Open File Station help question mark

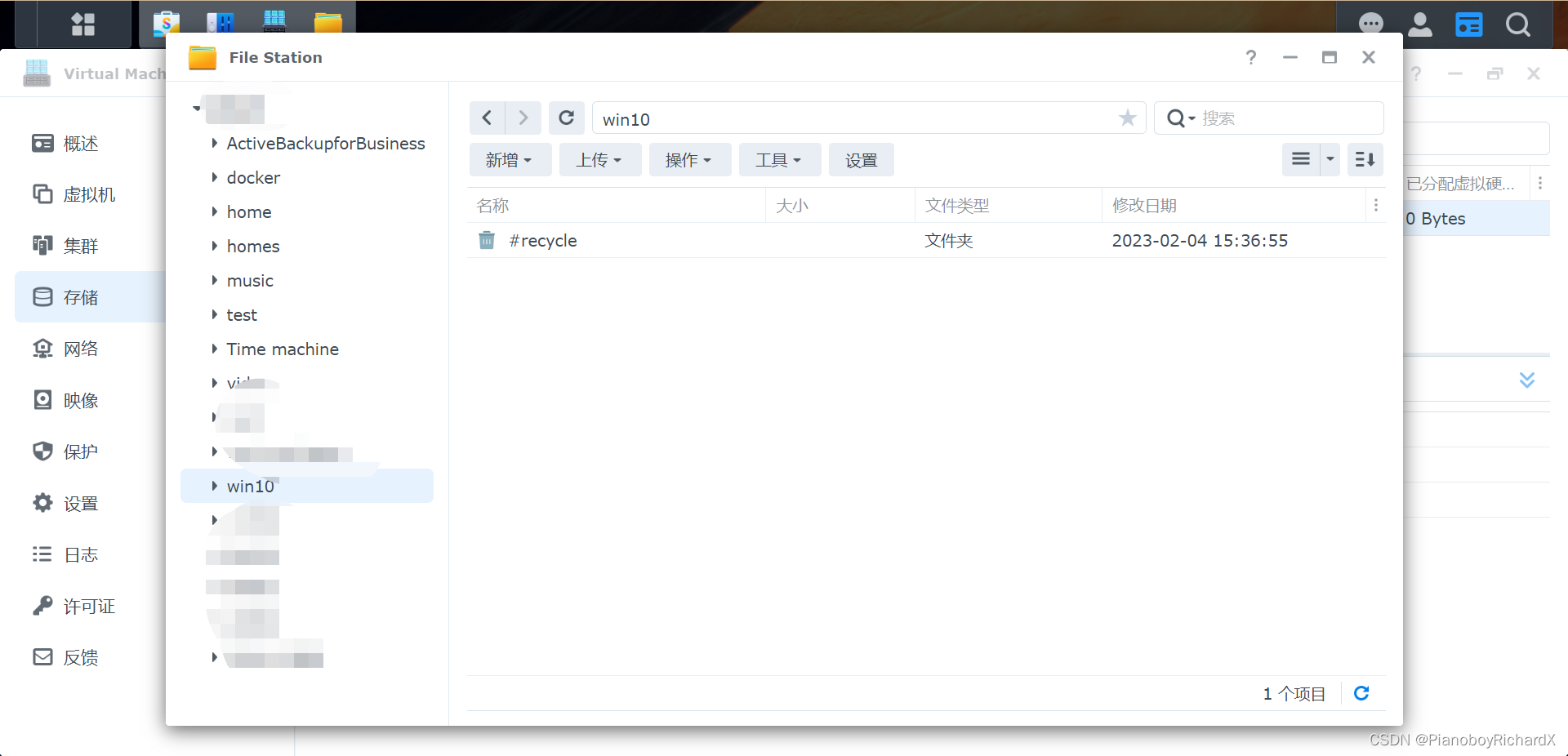click(x=1251, y=57)
